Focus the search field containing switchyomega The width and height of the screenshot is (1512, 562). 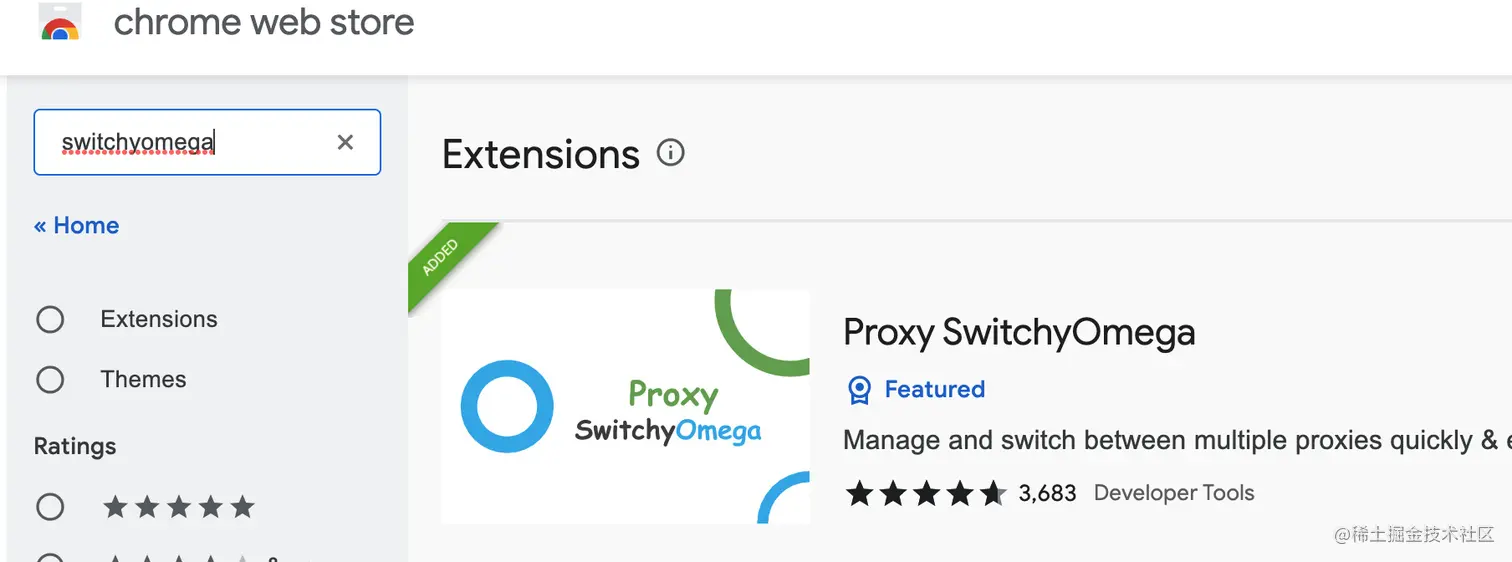click(x=190, y=142)
